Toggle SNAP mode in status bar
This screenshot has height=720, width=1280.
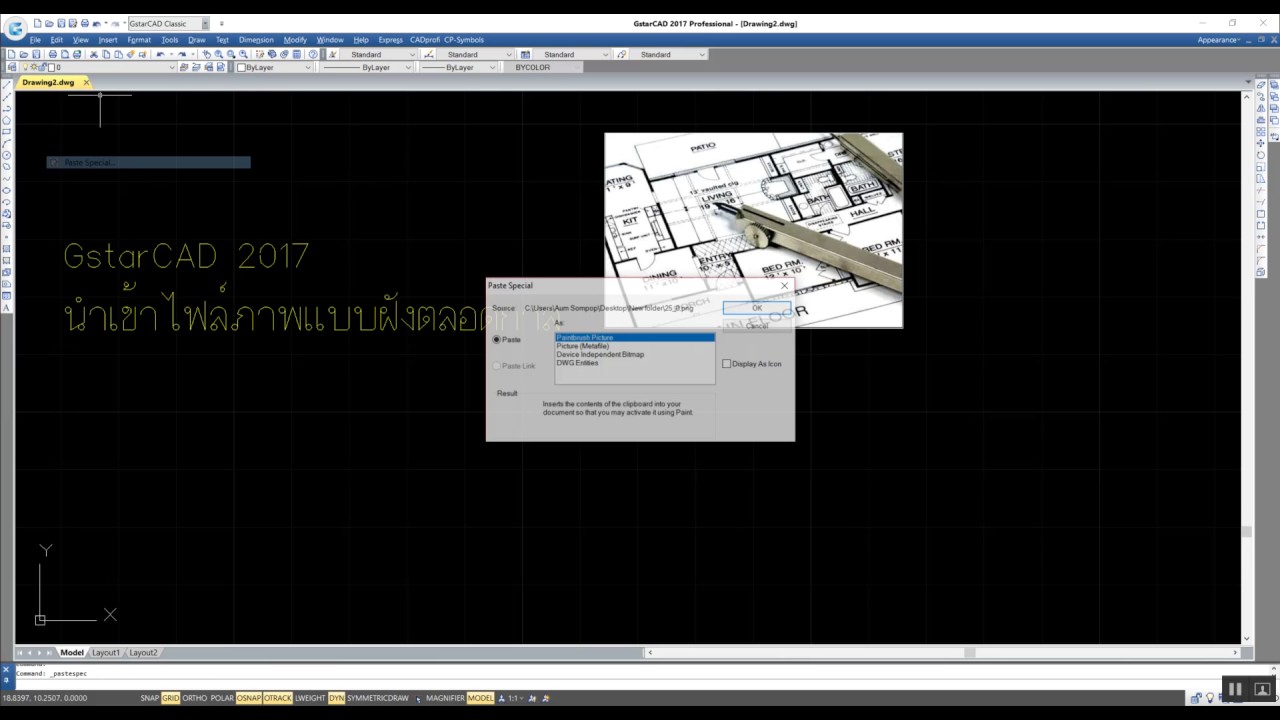coord(150,698)
